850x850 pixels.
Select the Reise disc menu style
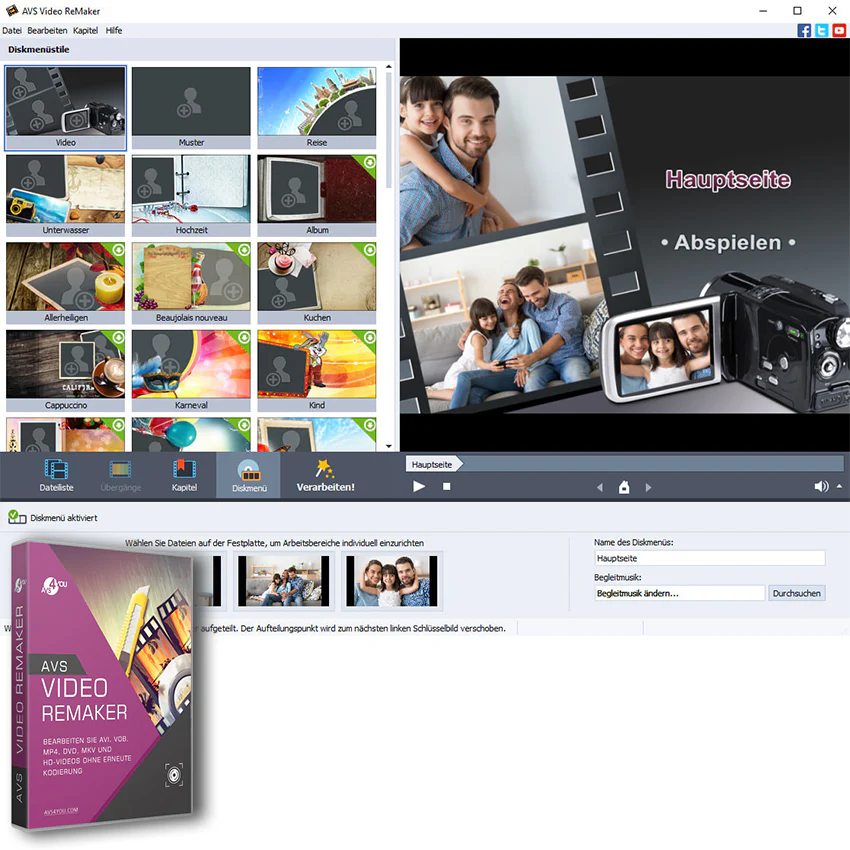point(317,108)
